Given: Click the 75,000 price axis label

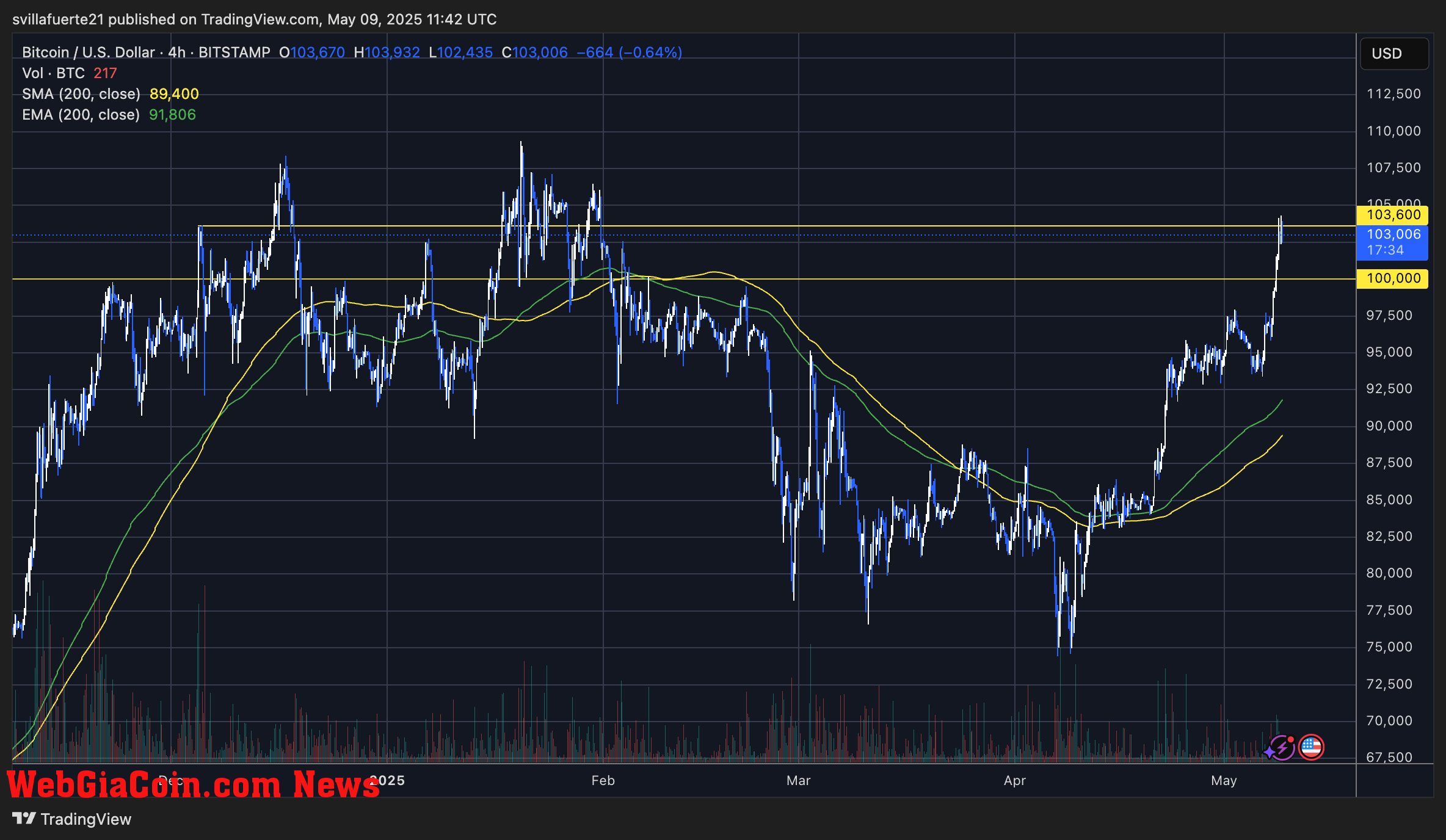Looking at the screenshot, I should coord(1389,647).
